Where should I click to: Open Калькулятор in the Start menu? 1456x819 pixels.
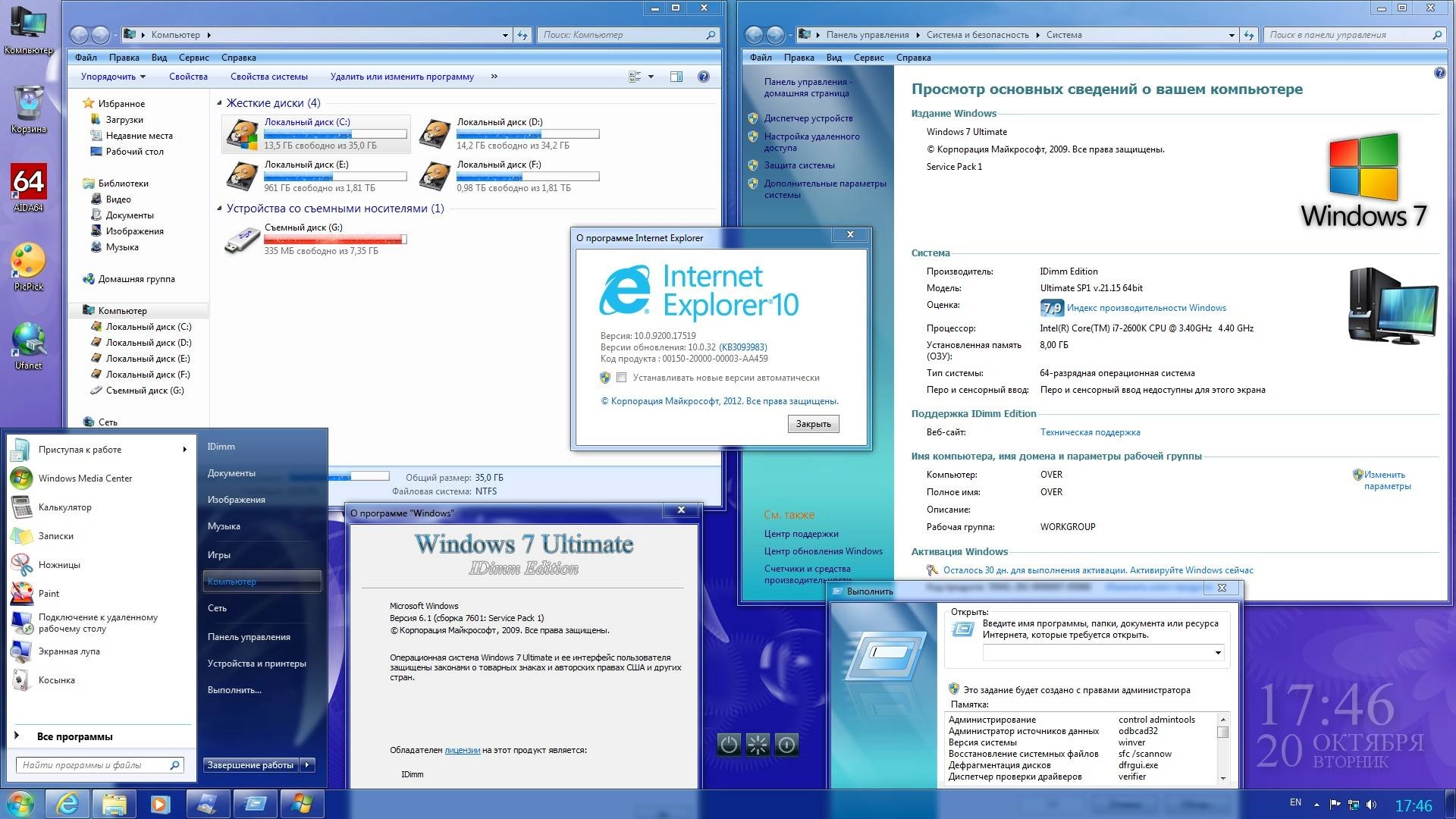[x=64, y=507]
